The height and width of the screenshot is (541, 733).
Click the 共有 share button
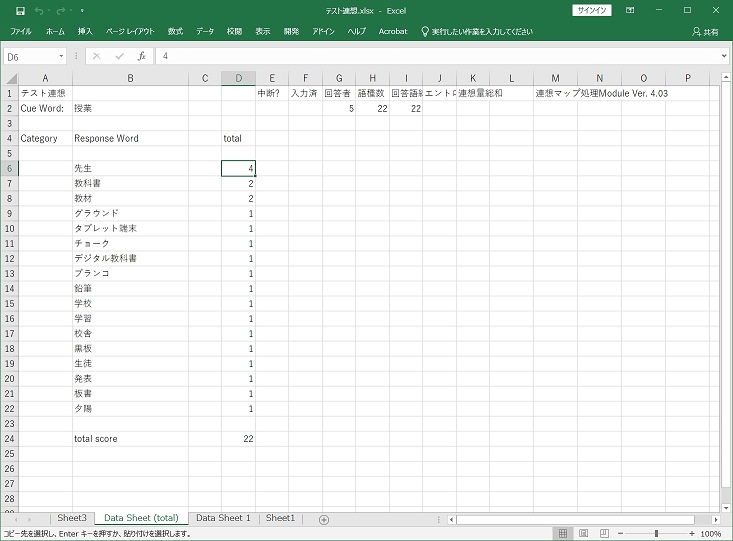(x=705, y=31)
